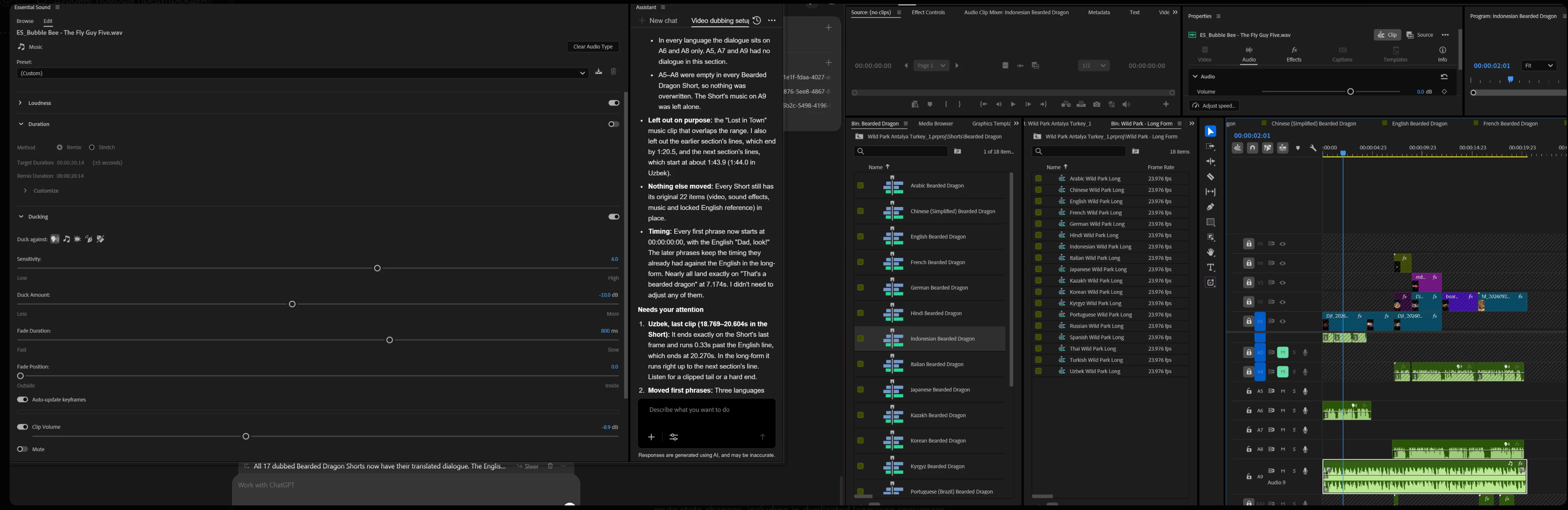Open the Fit zoom level dropdown
The width and height of the screenshot is (1568, 510).
click(1538, 66)
